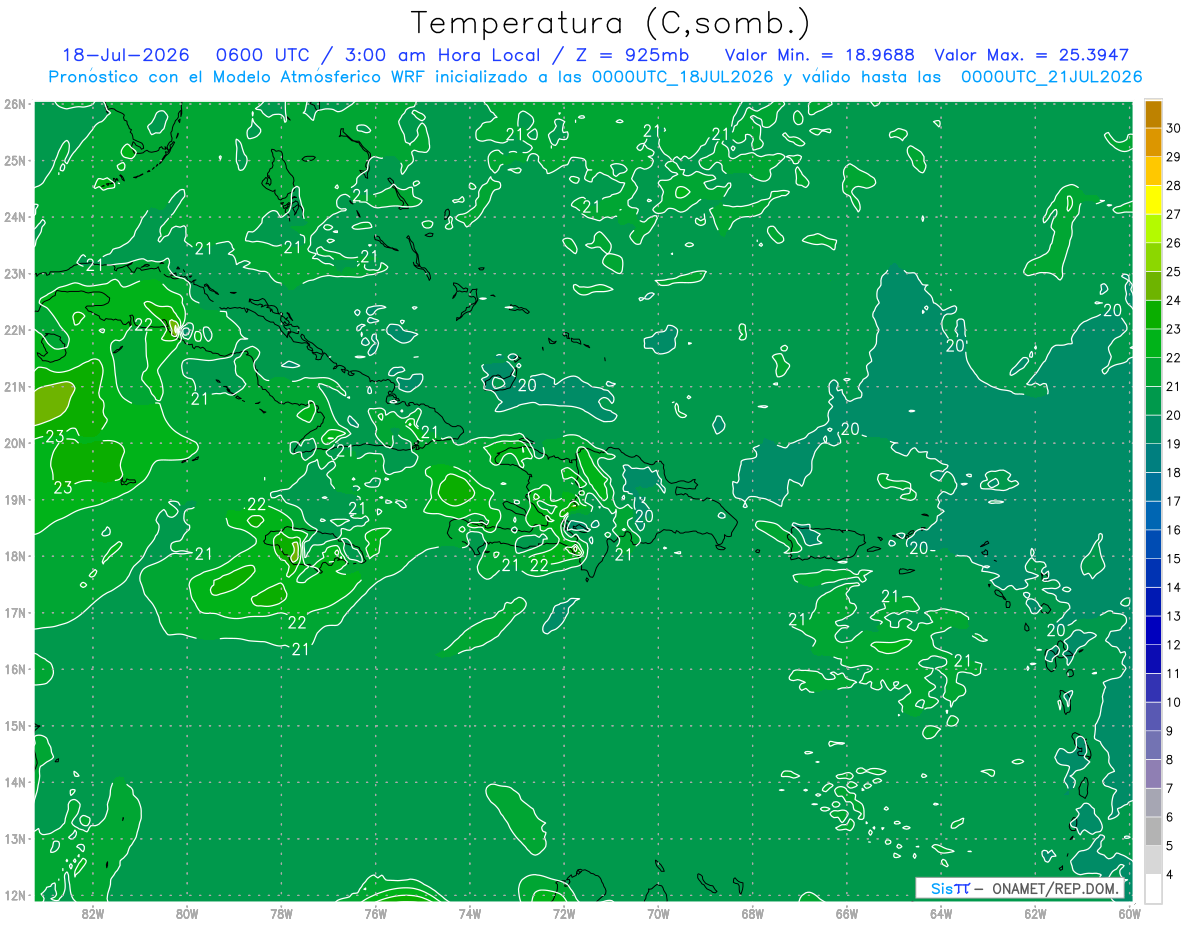Click the '13N' latitude axis label

[x=14, y=838]
